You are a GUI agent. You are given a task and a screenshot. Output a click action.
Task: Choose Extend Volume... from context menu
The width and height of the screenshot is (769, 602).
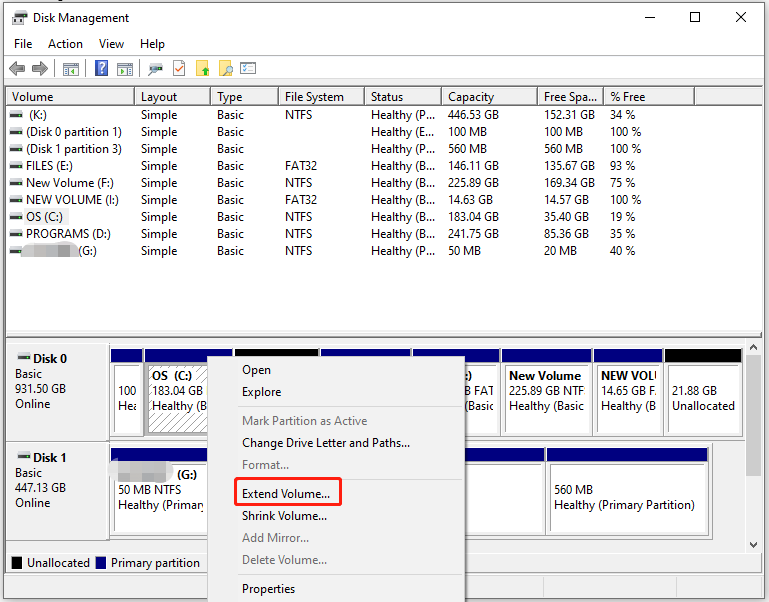(286, 494)
